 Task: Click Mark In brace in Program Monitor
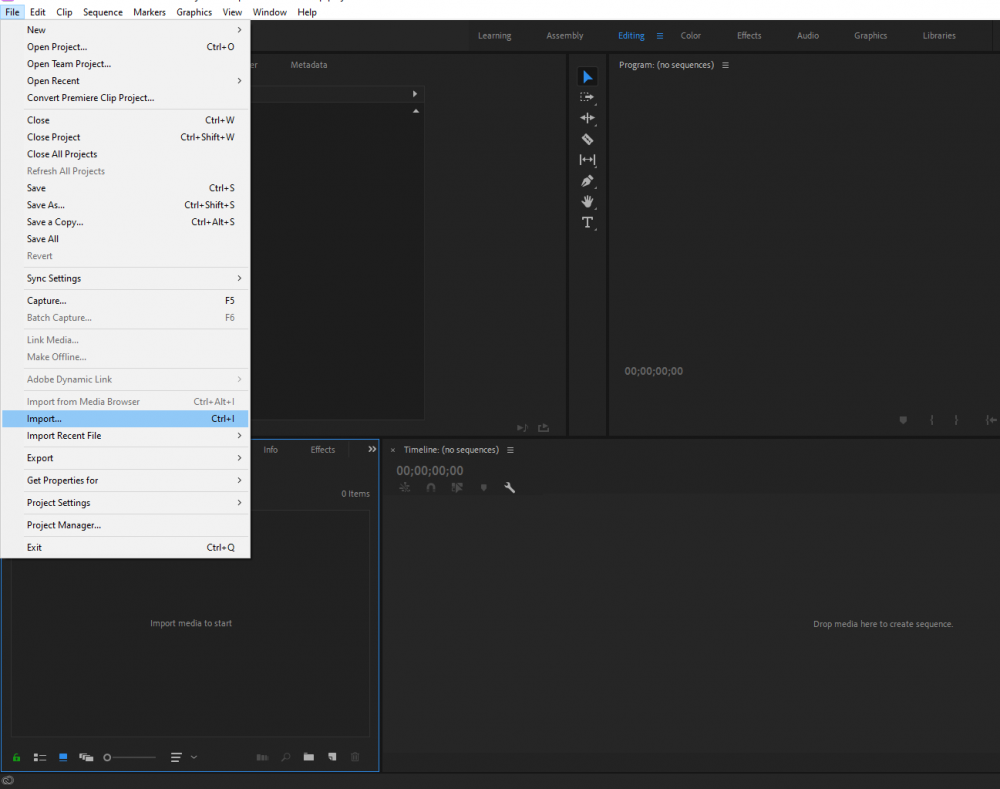(932, 420)
